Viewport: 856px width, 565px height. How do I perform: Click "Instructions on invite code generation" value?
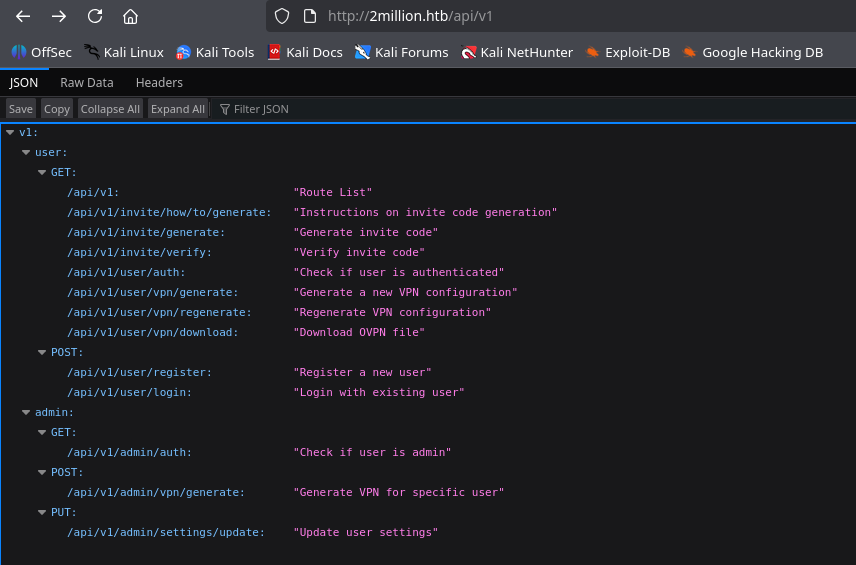(x=425, y=212)
